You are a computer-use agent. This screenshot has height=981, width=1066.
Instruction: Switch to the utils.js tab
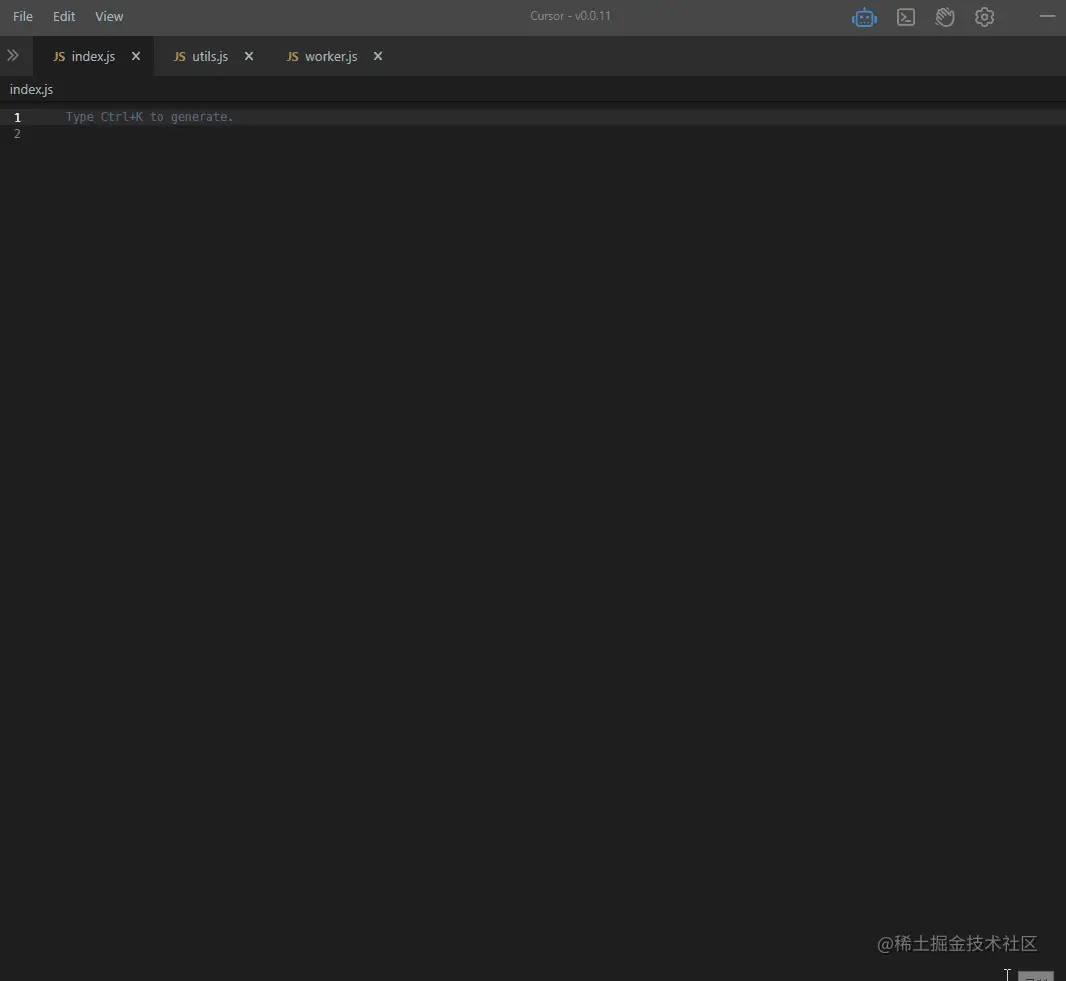pyautogui.click(x=210, y=56)
